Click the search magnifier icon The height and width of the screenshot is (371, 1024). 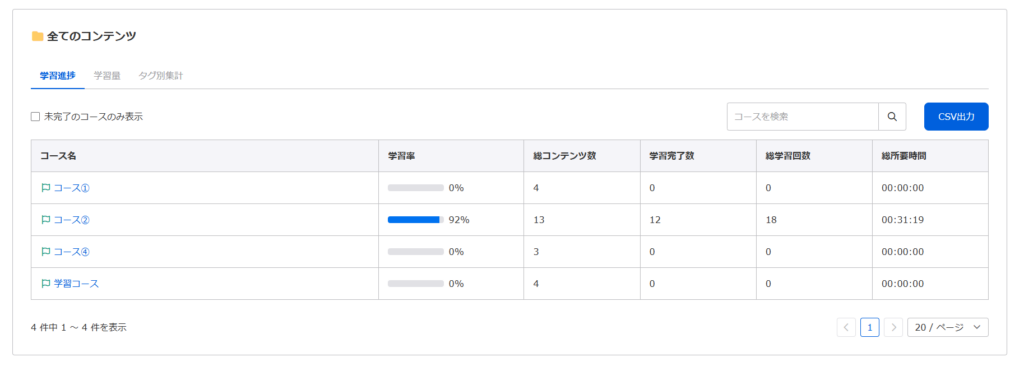tap(892, 117)
